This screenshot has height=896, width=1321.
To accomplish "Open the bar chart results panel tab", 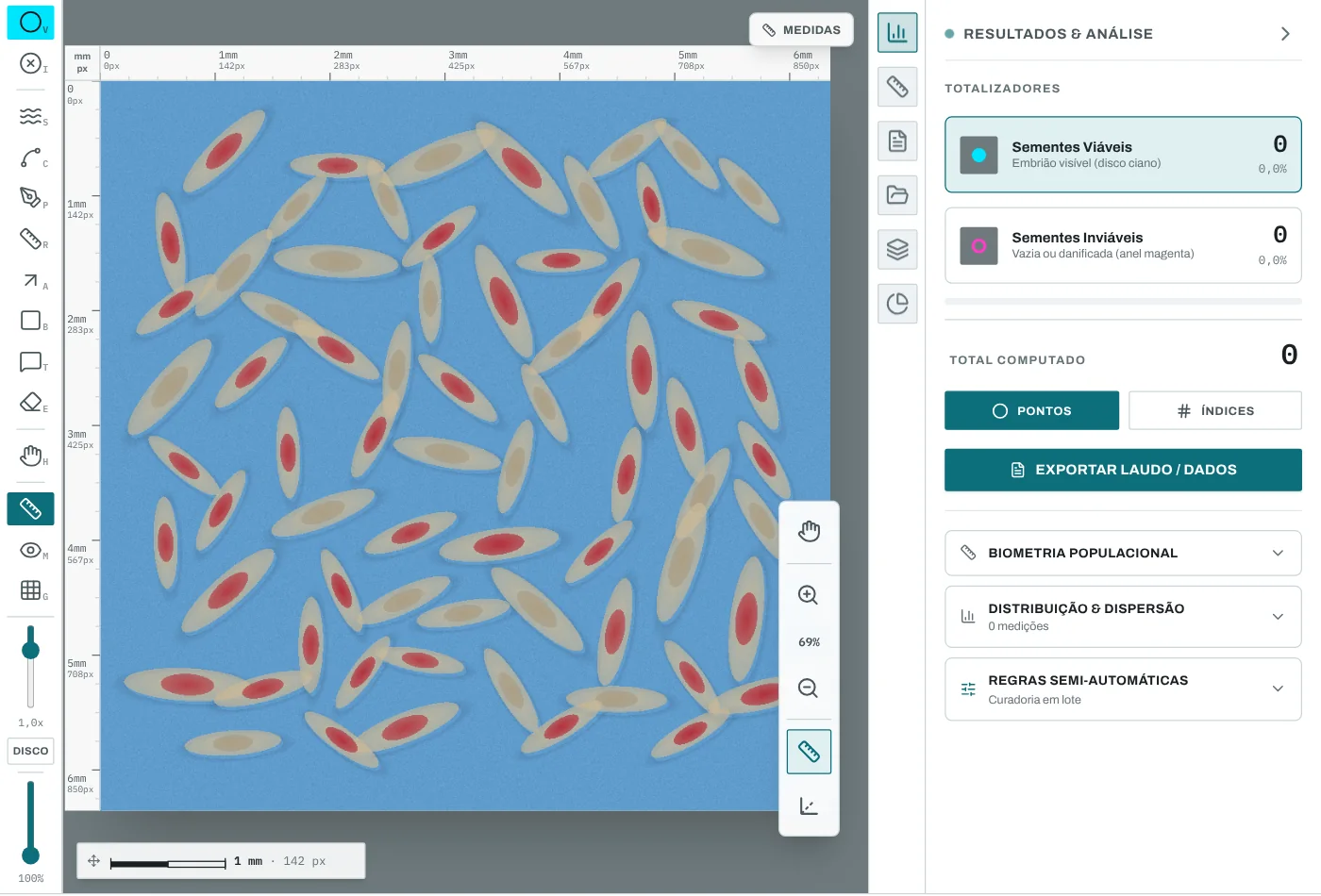I will 897,33.
